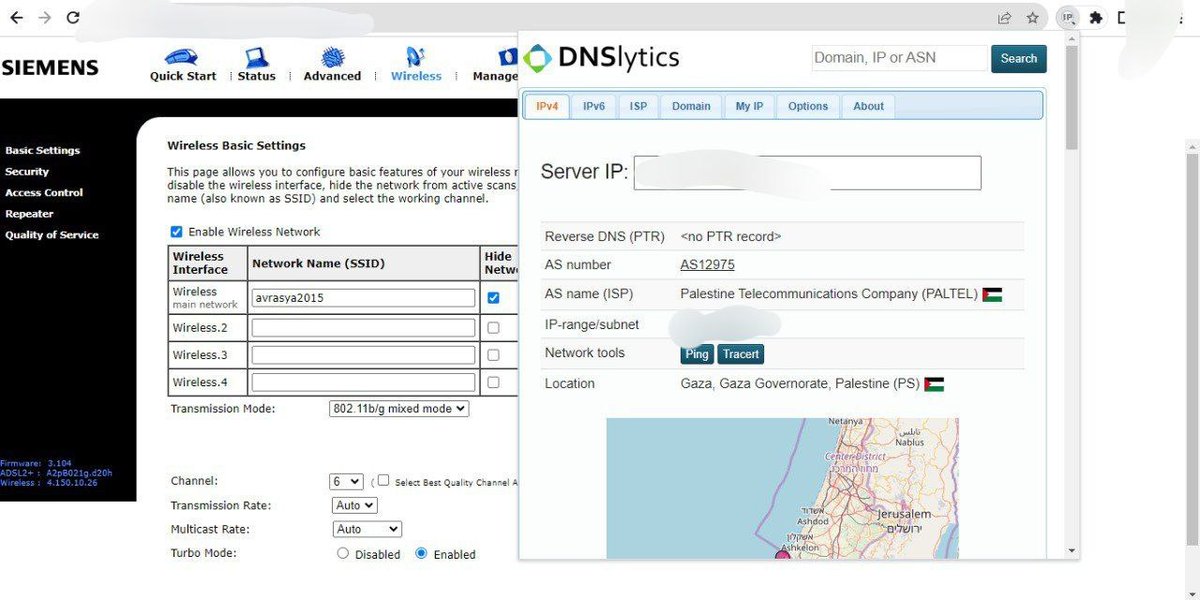Open the Channel 6 dropdown
This screenshot has height=600, width=1200.
[x=347, y=481]
